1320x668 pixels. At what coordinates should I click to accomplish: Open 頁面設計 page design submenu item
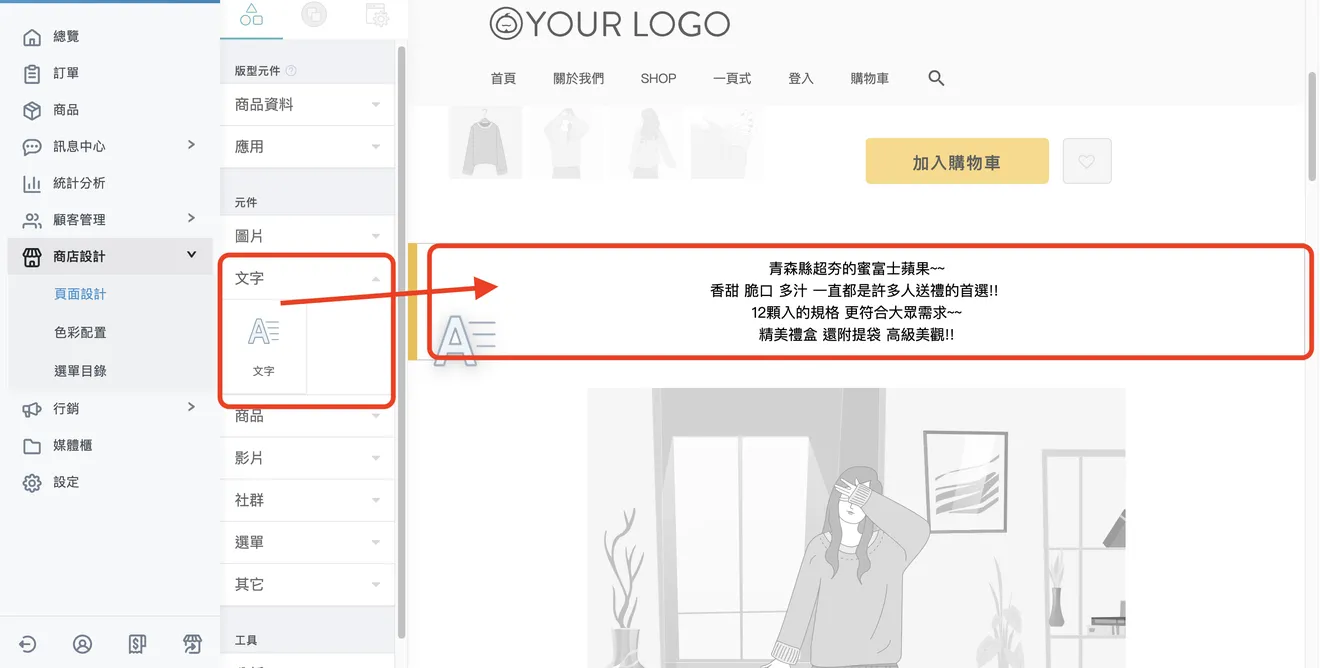[80, 295]
